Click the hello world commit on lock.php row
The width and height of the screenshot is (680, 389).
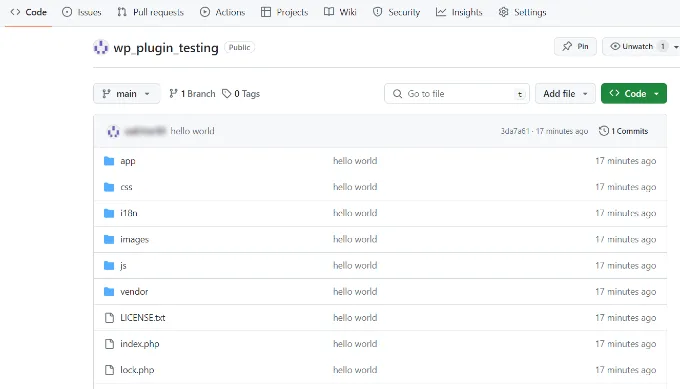[x=355, y=370]
